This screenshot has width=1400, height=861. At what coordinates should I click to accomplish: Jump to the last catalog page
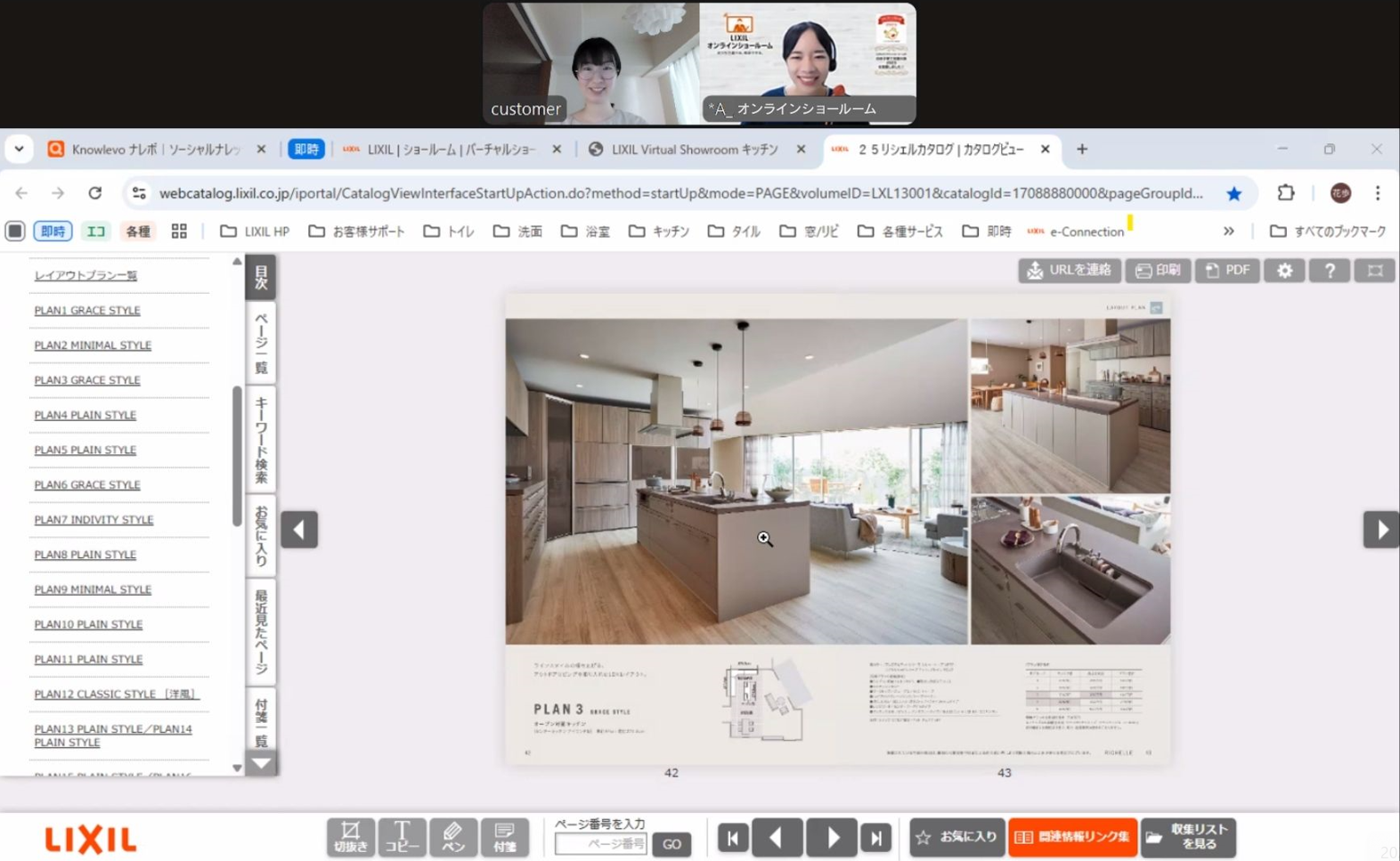click(x=876, y=838)
